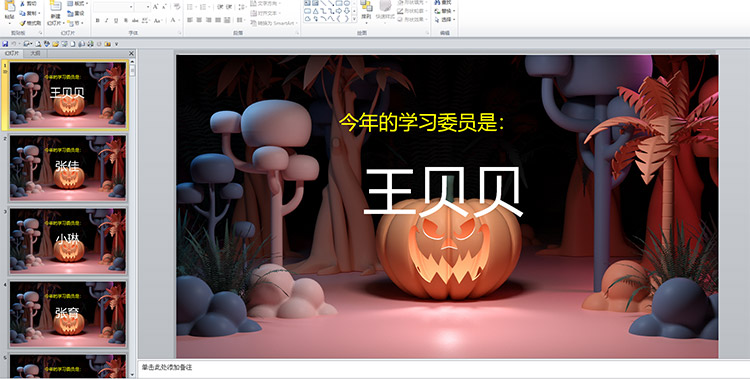The height and width of the screenshot is (379, 750).
Task: Select the slide 3 thumbnail 小琳
Action: point(68,241)
